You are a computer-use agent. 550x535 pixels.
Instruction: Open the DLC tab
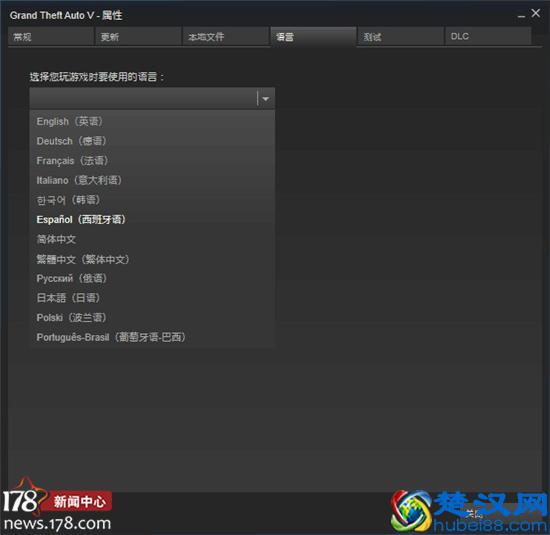click(x=488, y=36)
